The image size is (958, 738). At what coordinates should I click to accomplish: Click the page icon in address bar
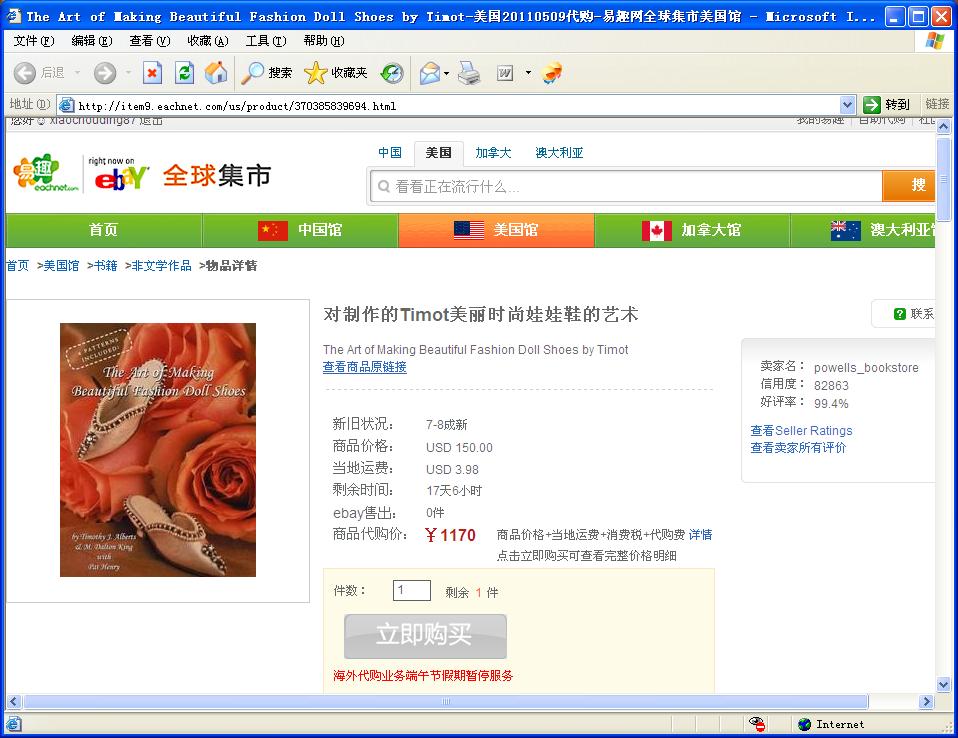[67, 105]
